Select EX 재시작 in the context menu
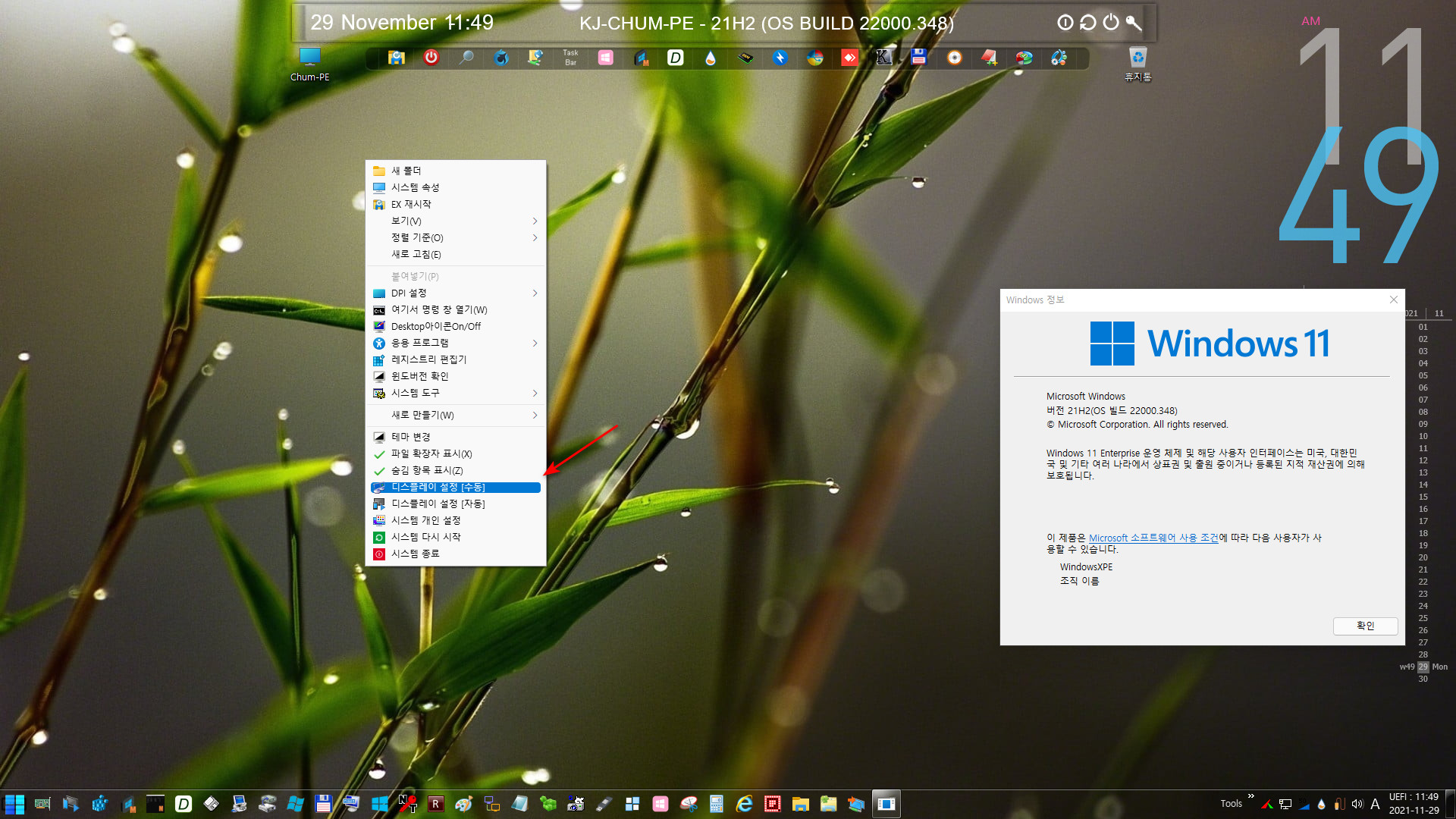Viewport: 1456px width, 819px height. 455,204
